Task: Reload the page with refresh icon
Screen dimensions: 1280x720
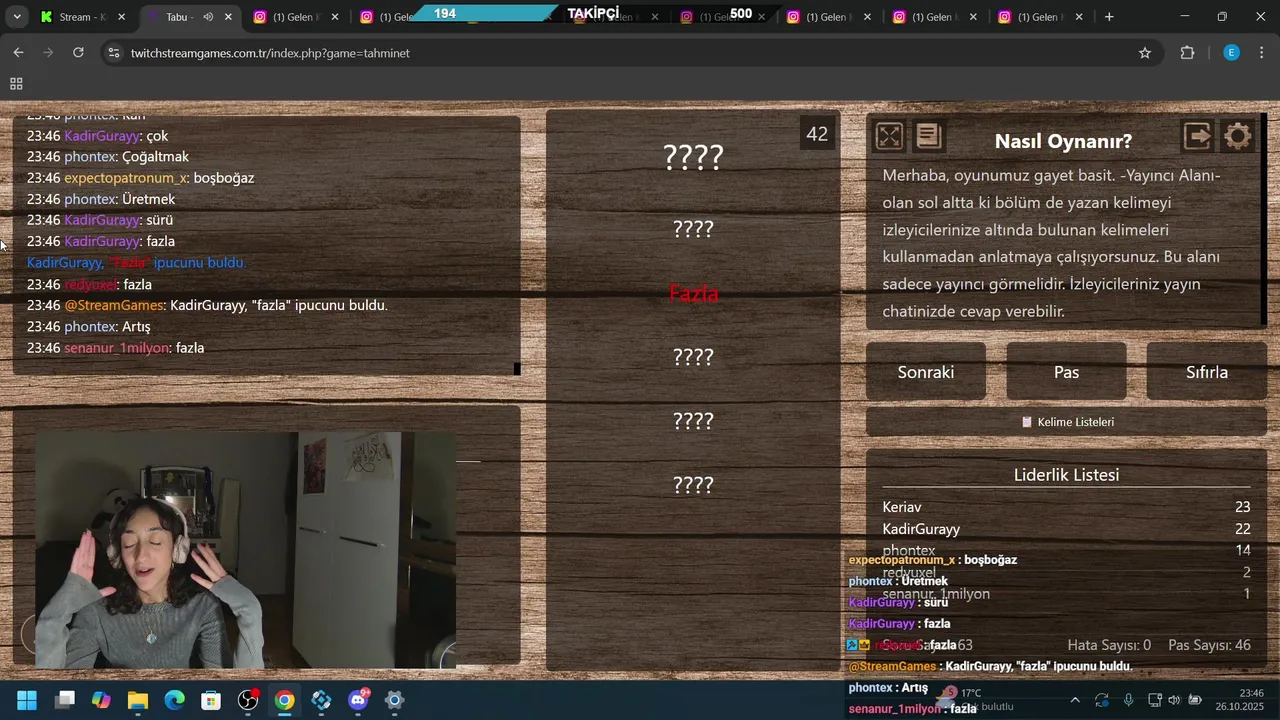Action: (78, 53)
